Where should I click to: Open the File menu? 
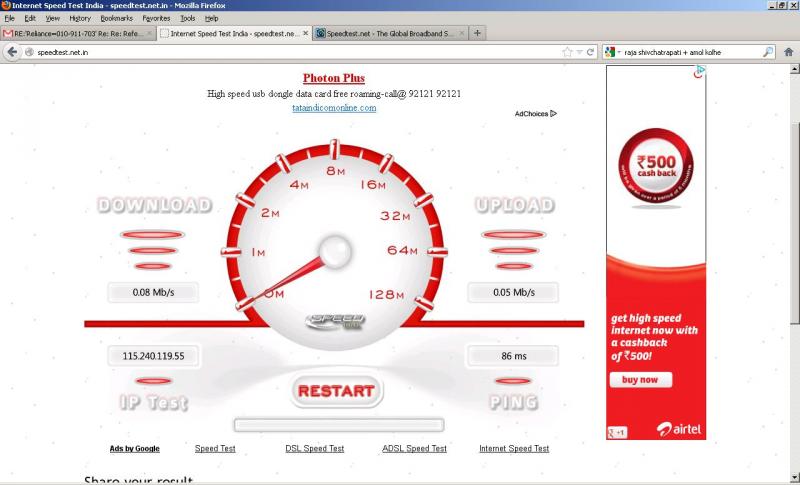click(9, 18)
